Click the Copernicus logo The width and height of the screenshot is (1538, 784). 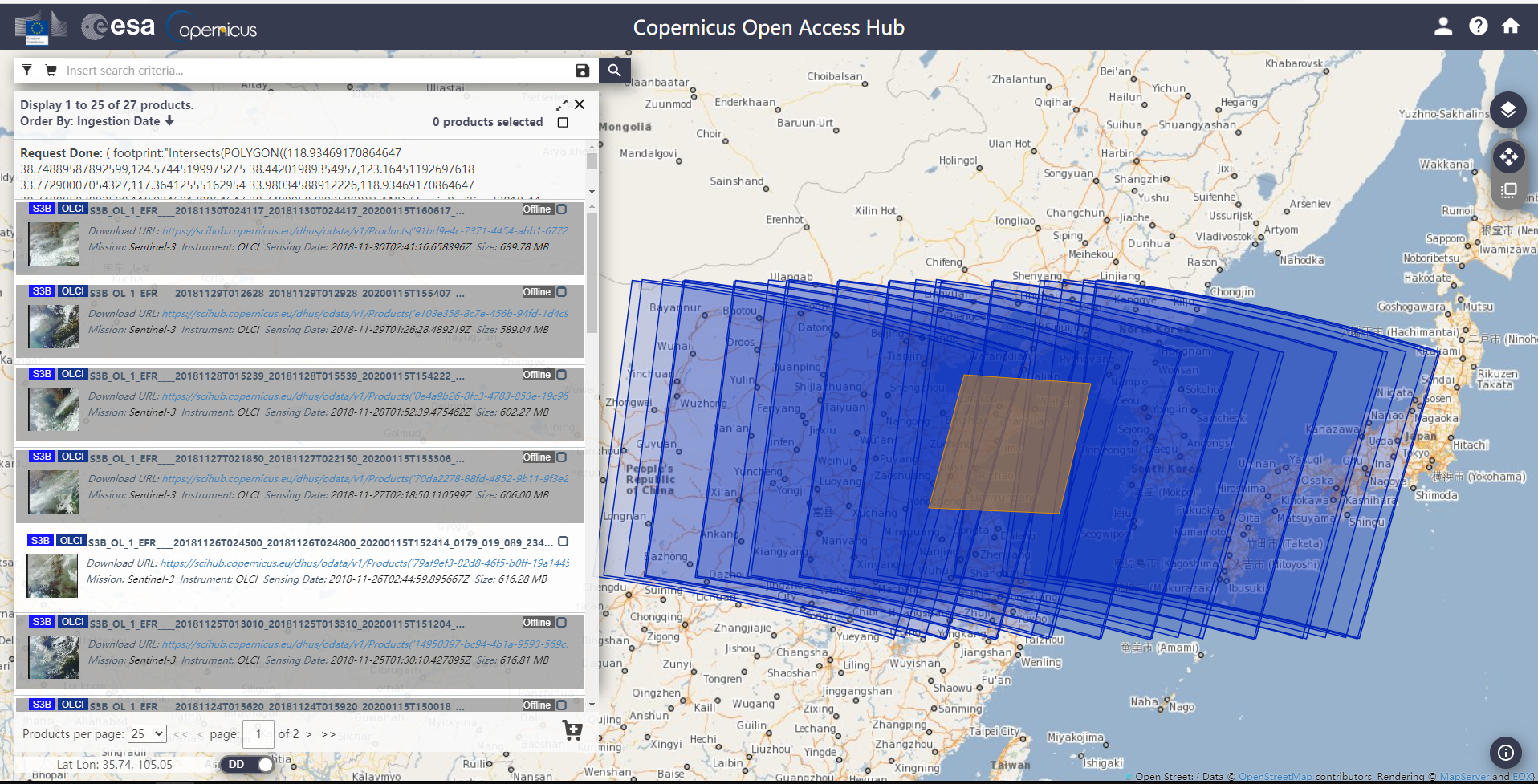point(213,27)
